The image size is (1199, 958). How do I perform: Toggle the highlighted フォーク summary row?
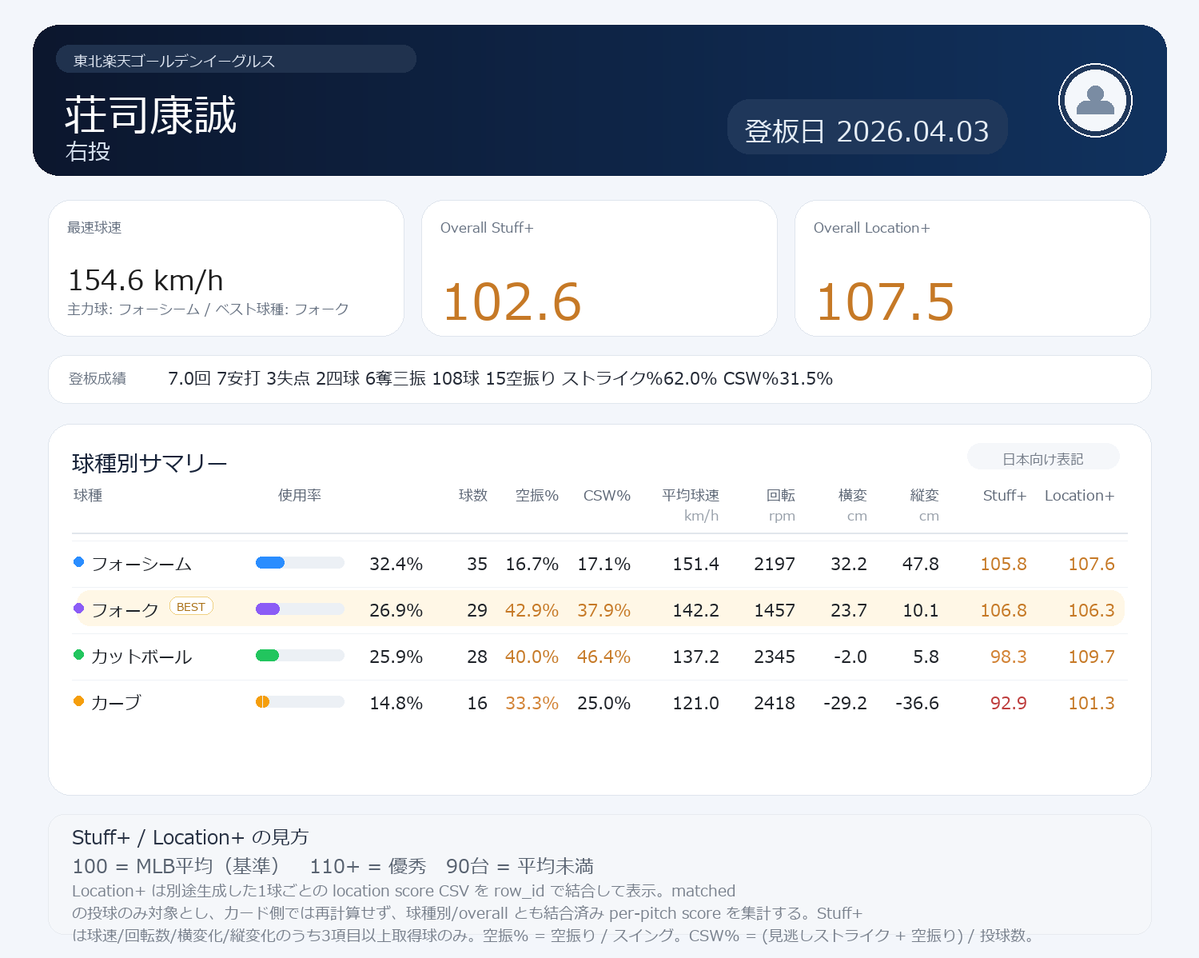pyautogui.click(x=600, y=609)
